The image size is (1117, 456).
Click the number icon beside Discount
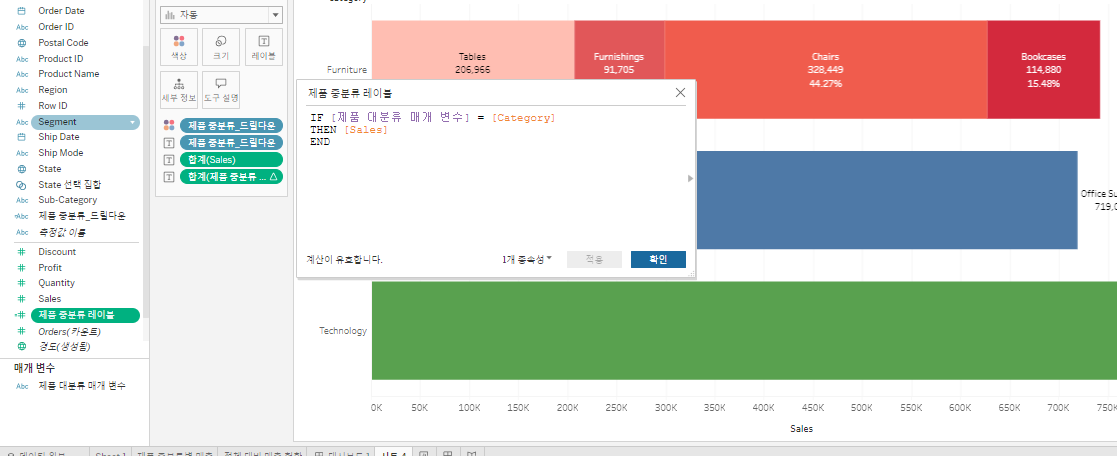21,252
